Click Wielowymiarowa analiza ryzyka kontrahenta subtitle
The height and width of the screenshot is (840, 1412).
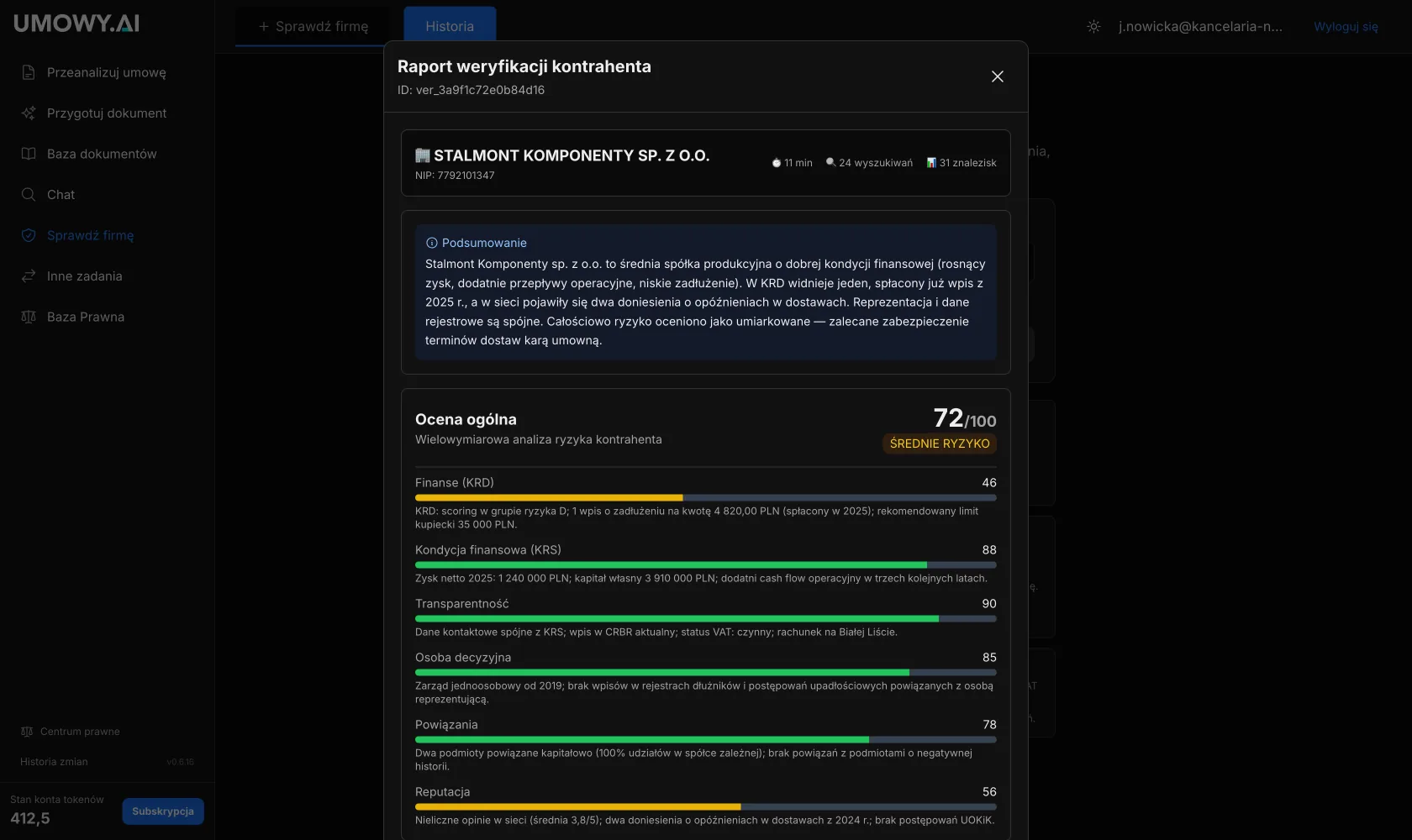click(x=539, y=439)
